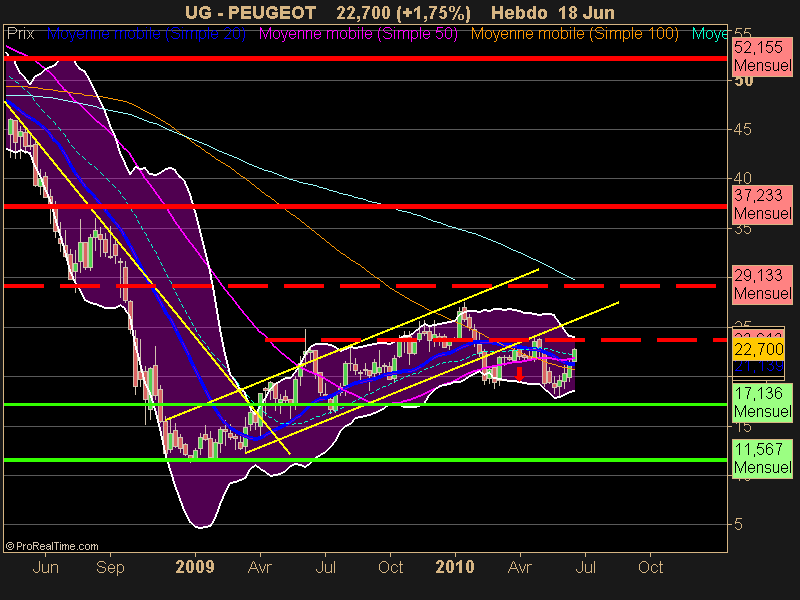Click the 2010 time axis label
The height and width of the screenshot is (600, 800).
click(455, 567)
